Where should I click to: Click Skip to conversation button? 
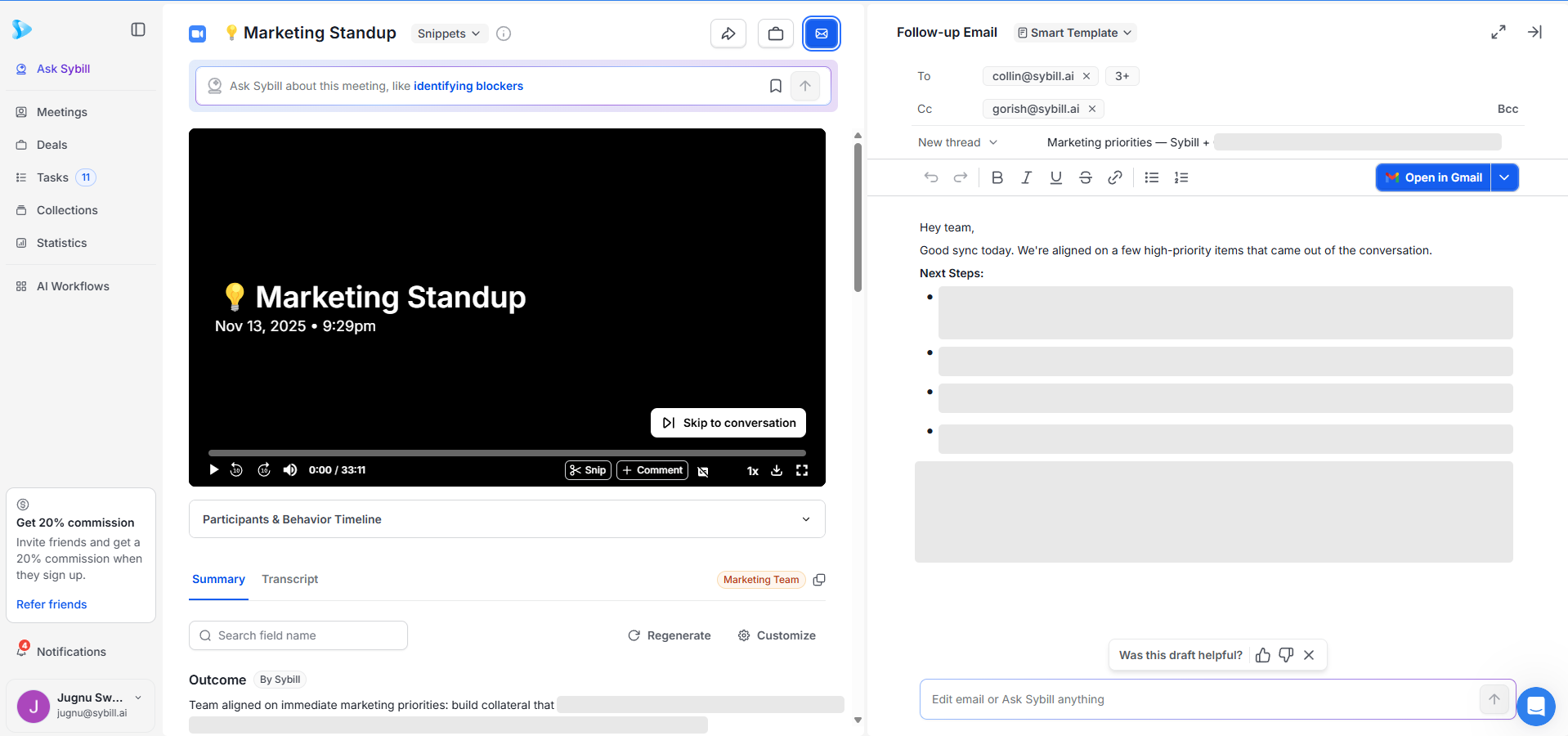[x=728, y=423]
